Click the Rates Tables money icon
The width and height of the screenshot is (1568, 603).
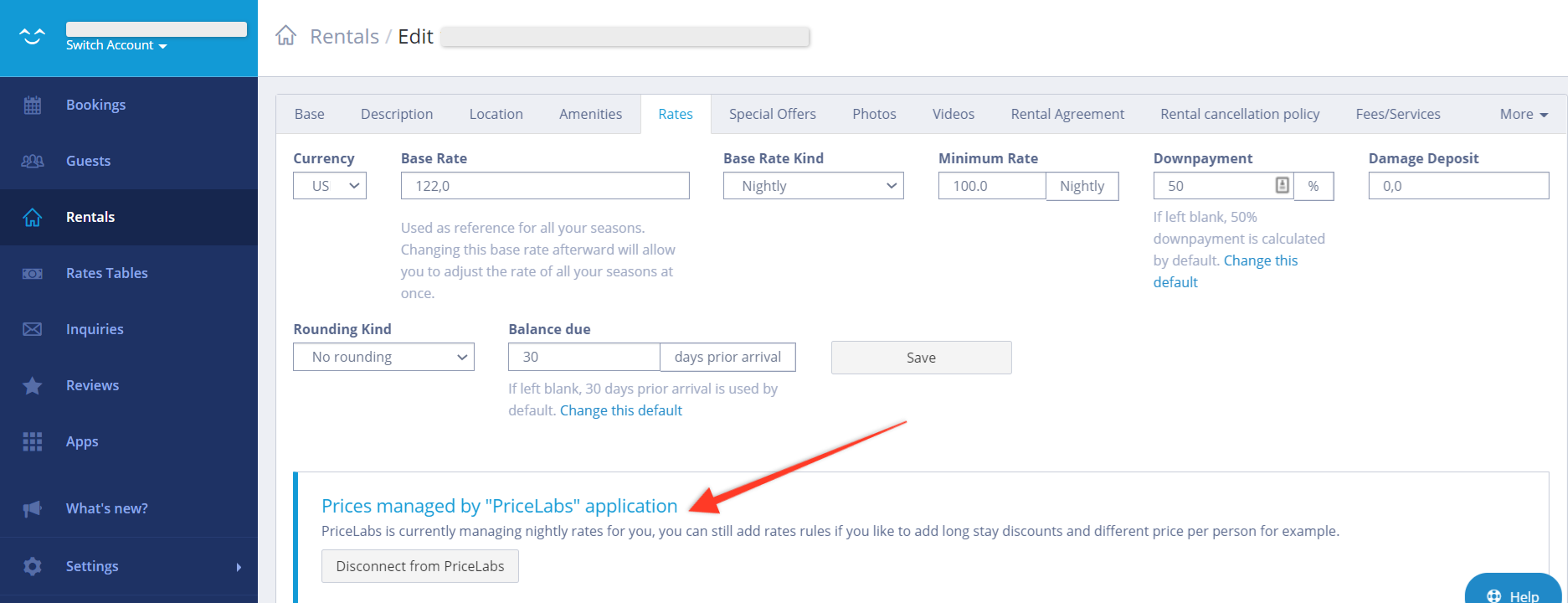click(x=33, y=273)
